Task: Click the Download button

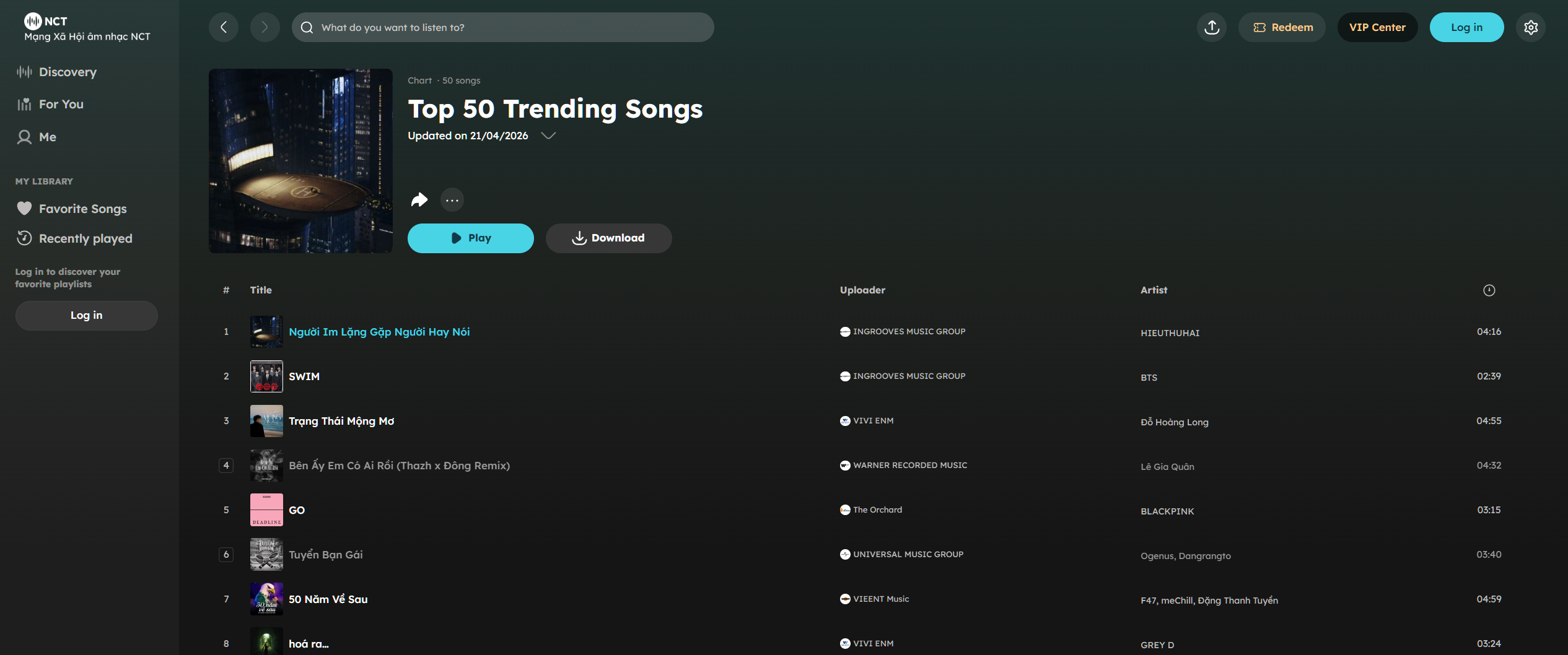Action: pos(608,238)
